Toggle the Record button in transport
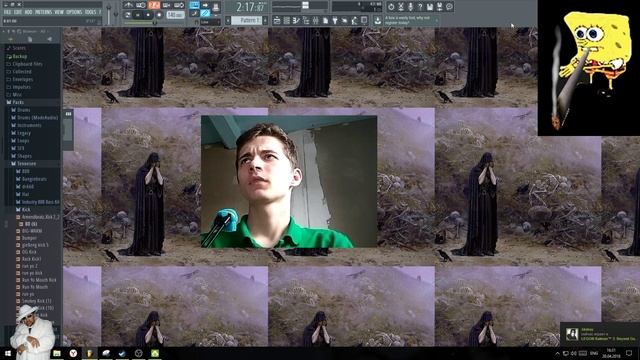640x360 pixels. tap(159, 15)
